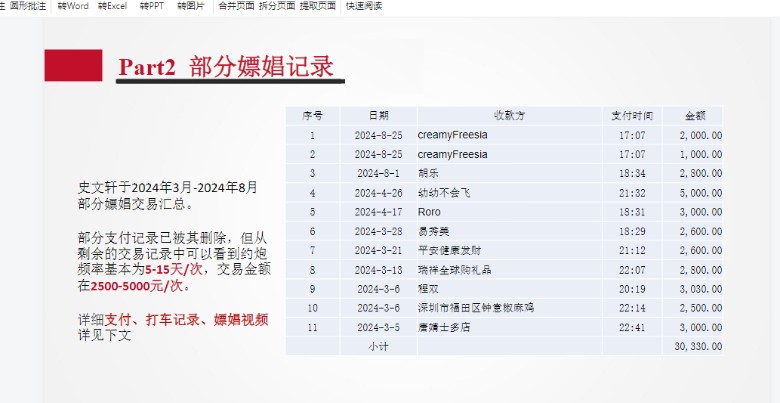Select the 小计 subtotal label cell
This screenshot has width=780, height=403.
click(x=378, y=346)
